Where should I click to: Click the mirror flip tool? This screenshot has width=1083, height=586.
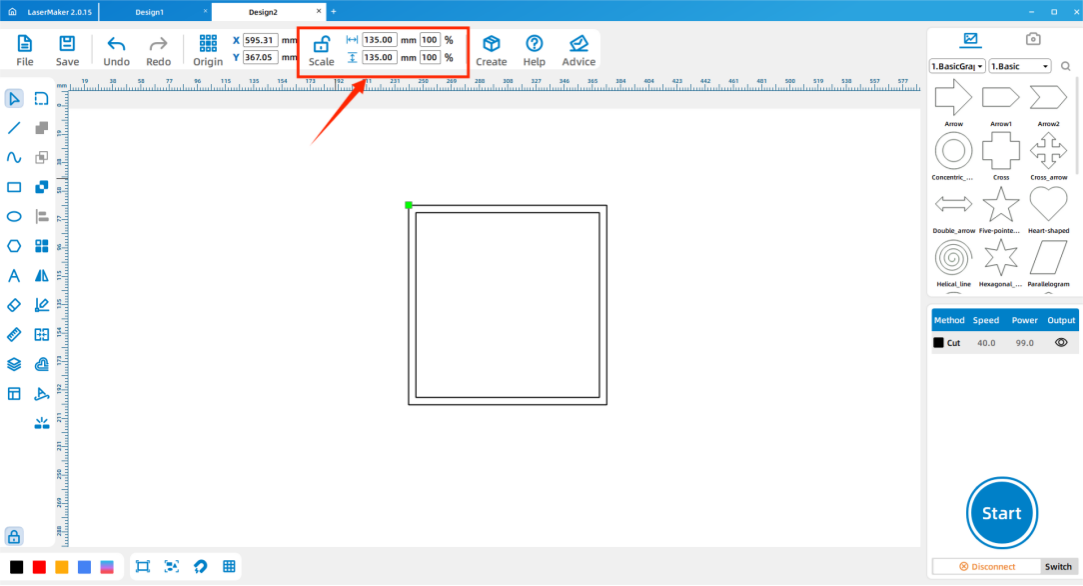point(41,276)
